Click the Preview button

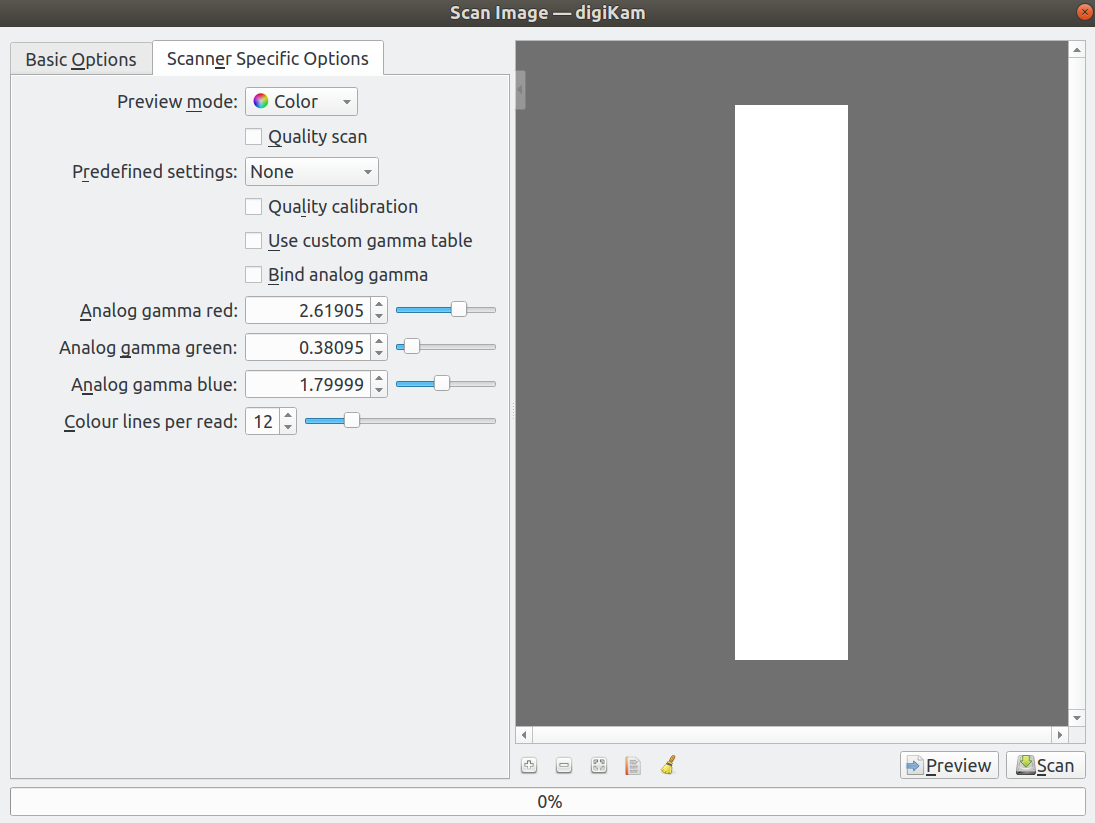point(948,766)
